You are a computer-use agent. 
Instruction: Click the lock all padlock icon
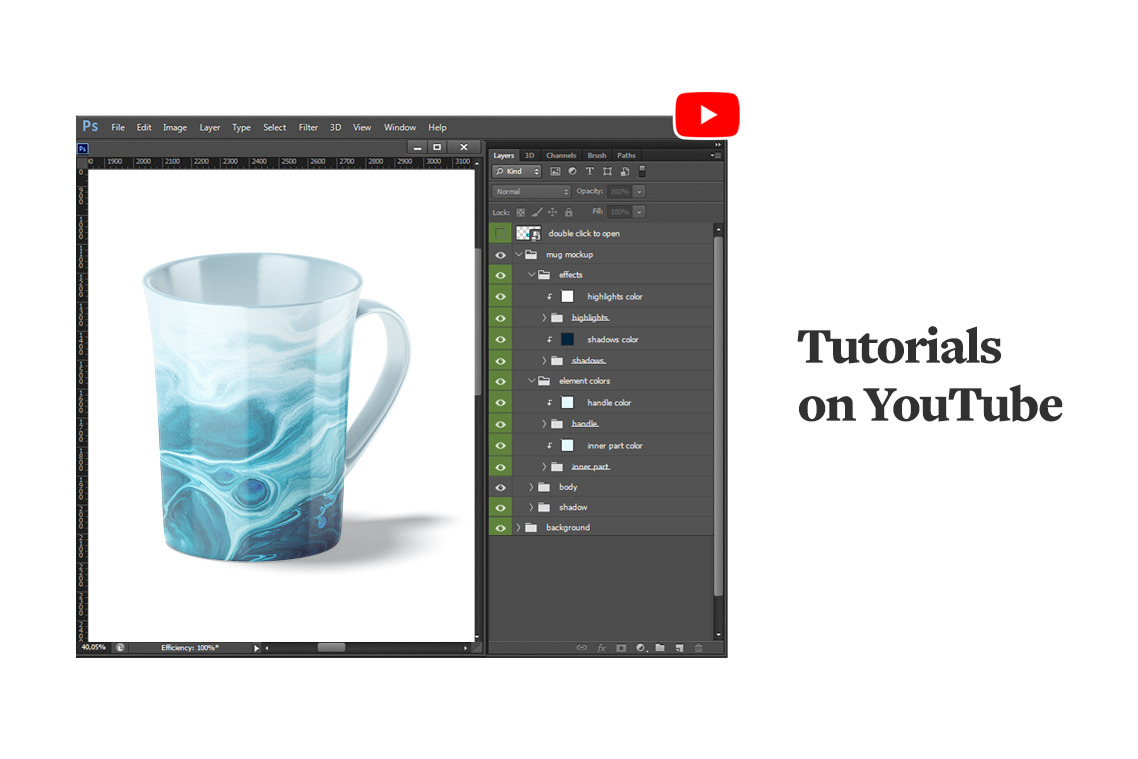click(569, 212)
